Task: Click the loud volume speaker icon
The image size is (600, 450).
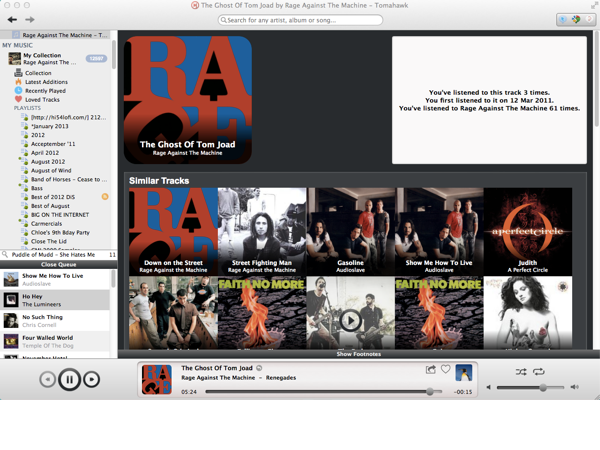Action: coord(574,387)
